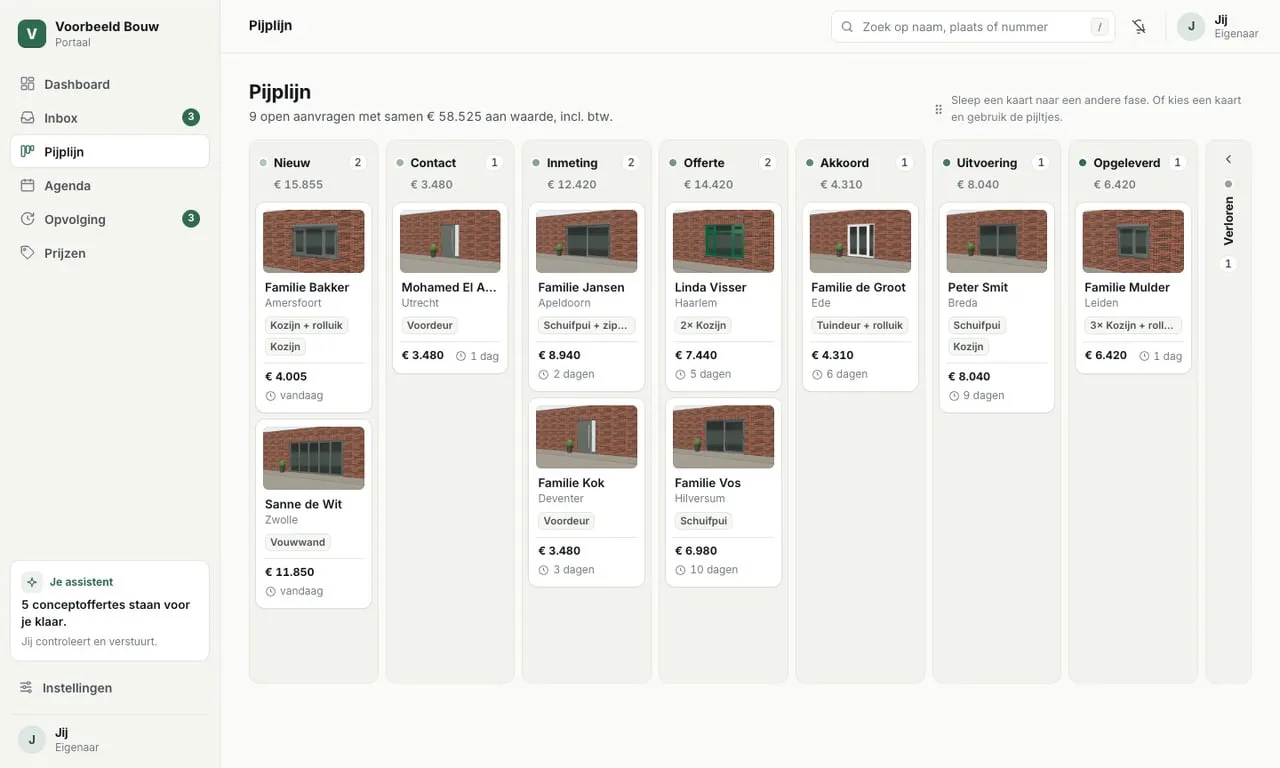Open the 5 conceptoffertes assistant message
The height and width of the screenshot is (768, 1280).
[x=110, y=613]
